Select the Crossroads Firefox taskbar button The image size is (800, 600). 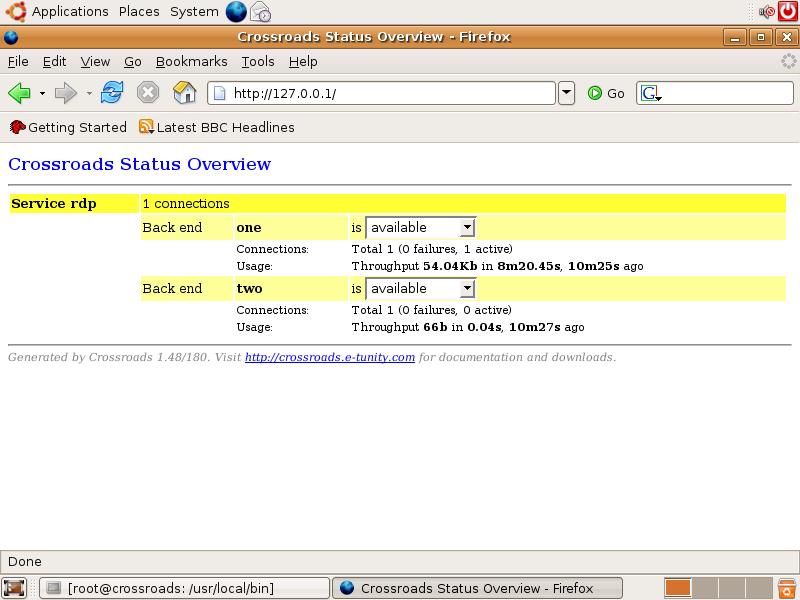coord(478,588)
